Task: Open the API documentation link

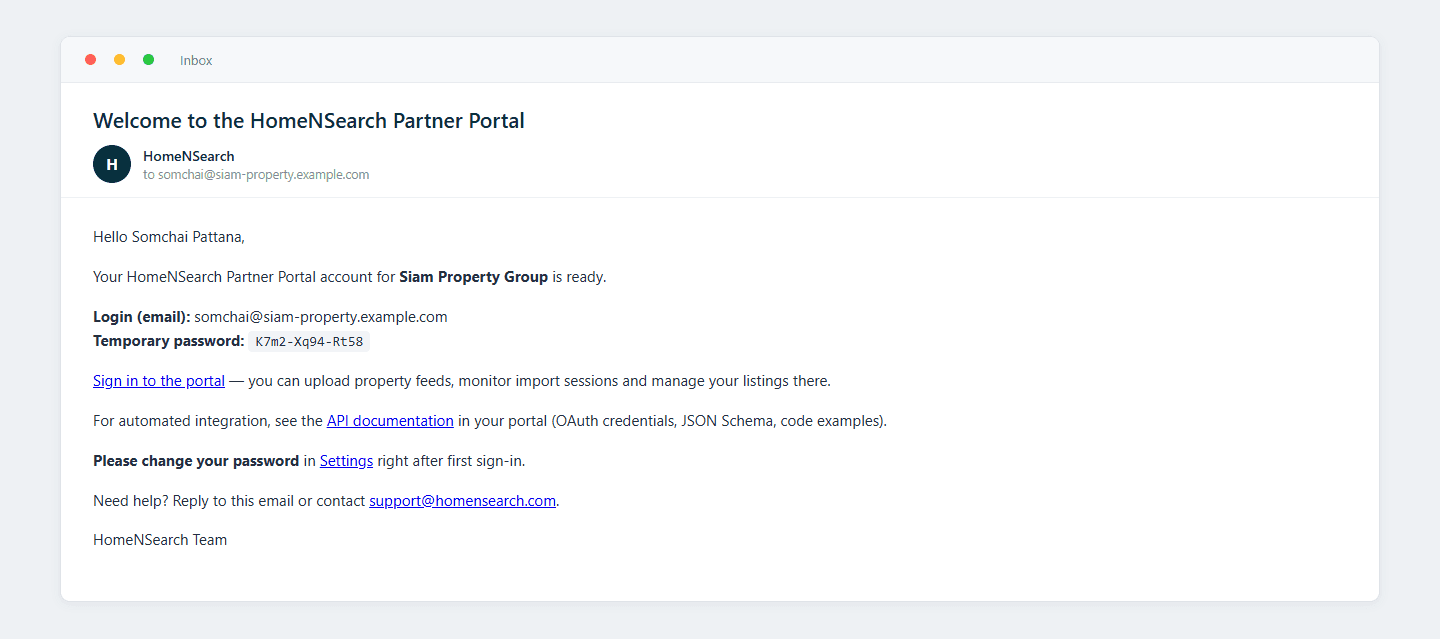Action: pos(390,421)
